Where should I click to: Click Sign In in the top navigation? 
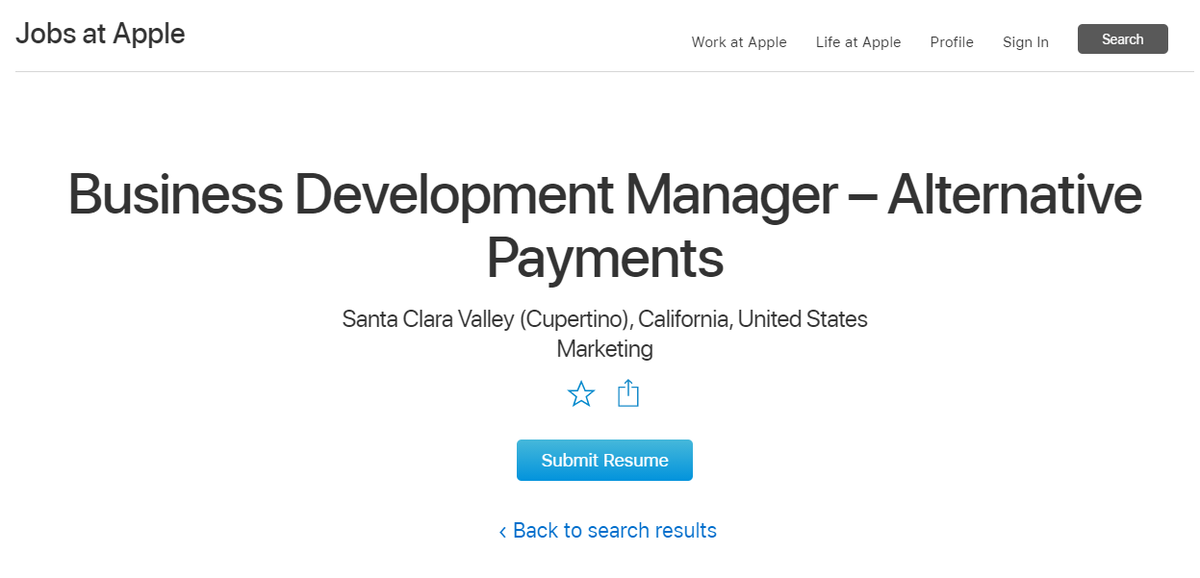coord(1026,42)
